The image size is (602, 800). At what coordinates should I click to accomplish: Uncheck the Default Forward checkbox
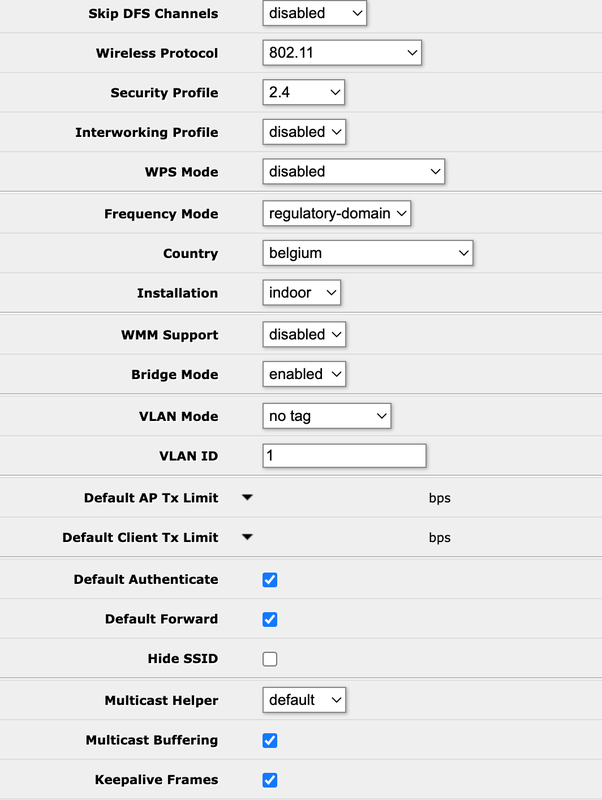269,619
